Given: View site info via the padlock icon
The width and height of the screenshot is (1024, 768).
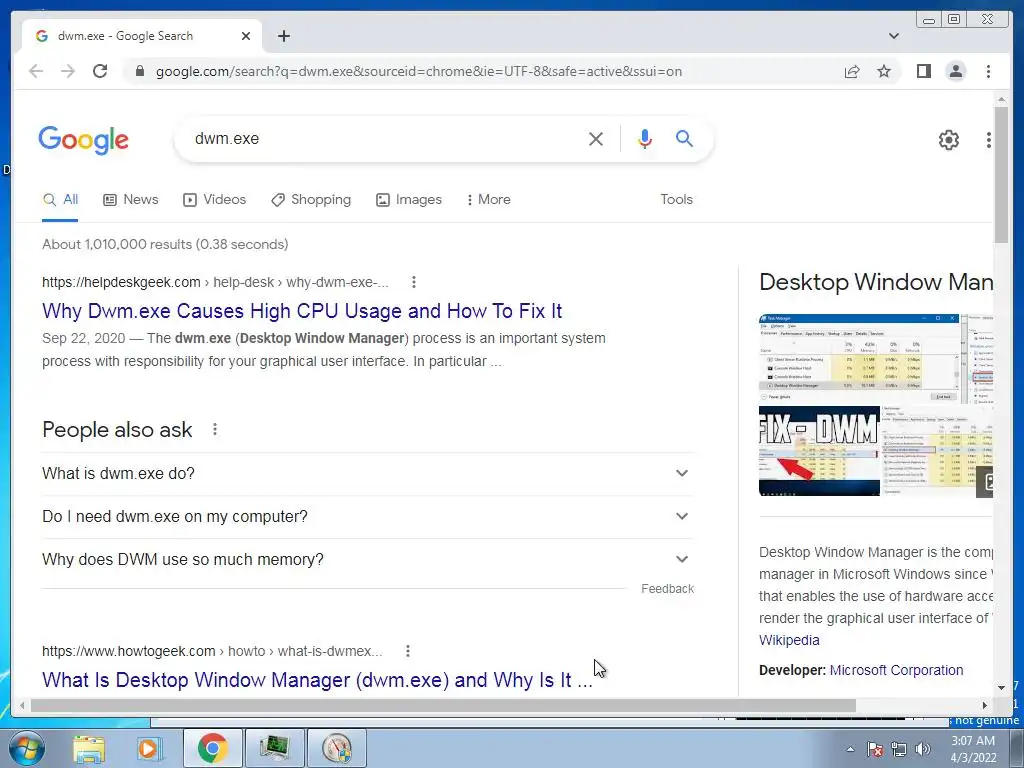Looking at the screenshot, I should point(139,71).
